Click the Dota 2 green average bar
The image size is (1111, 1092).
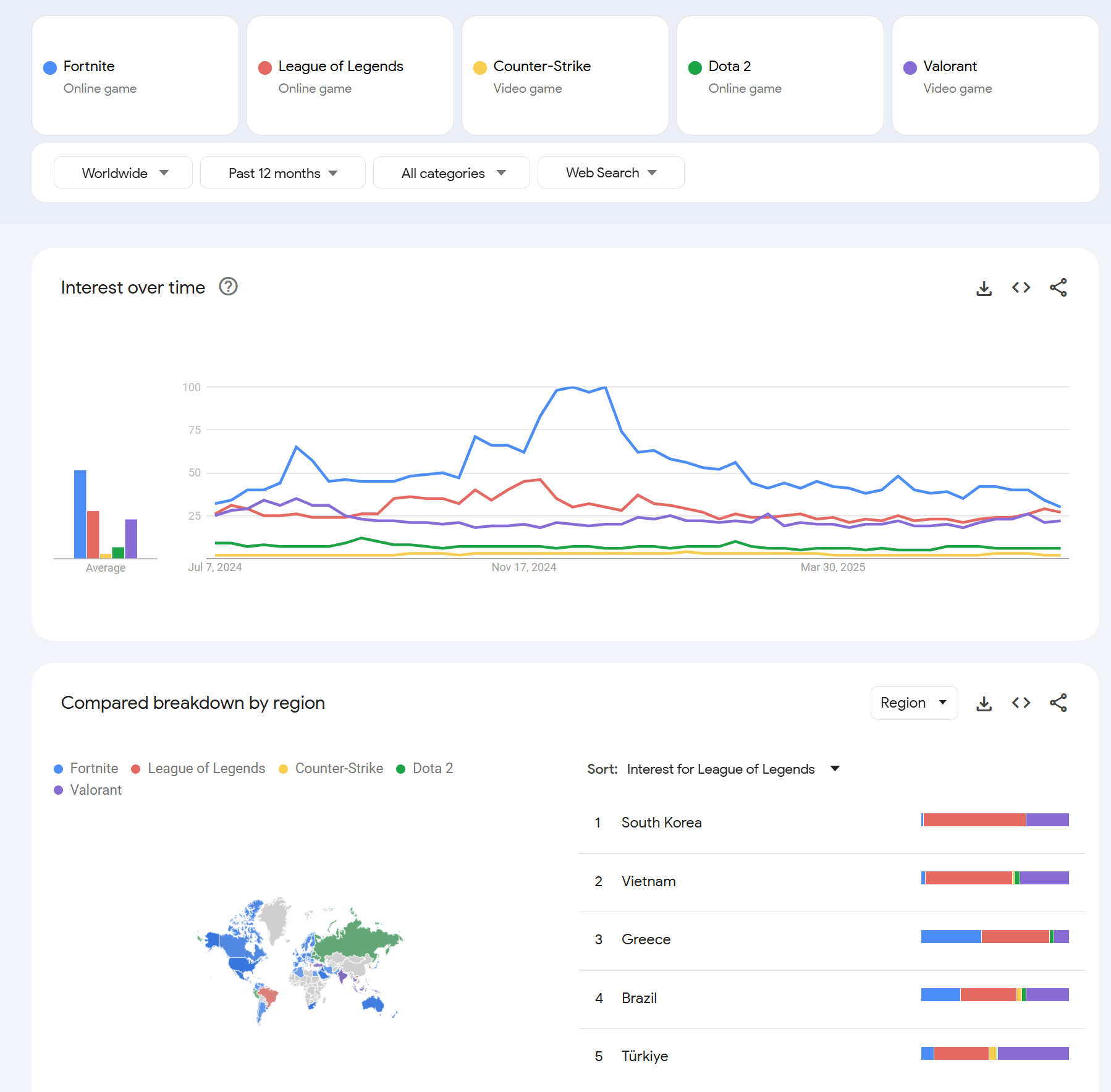(x=118, y=552)
